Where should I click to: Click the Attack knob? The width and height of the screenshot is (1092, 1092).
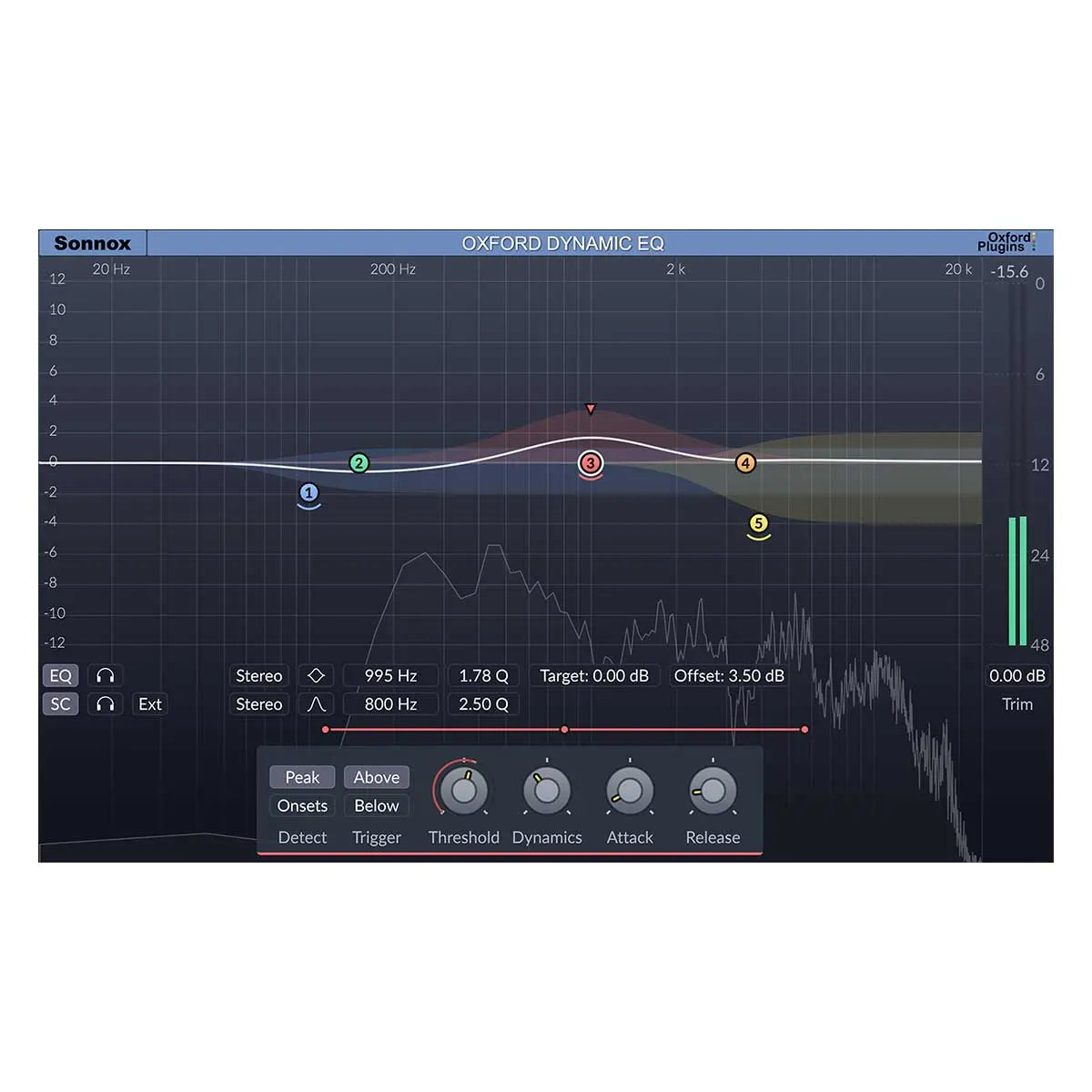(629, 791)
